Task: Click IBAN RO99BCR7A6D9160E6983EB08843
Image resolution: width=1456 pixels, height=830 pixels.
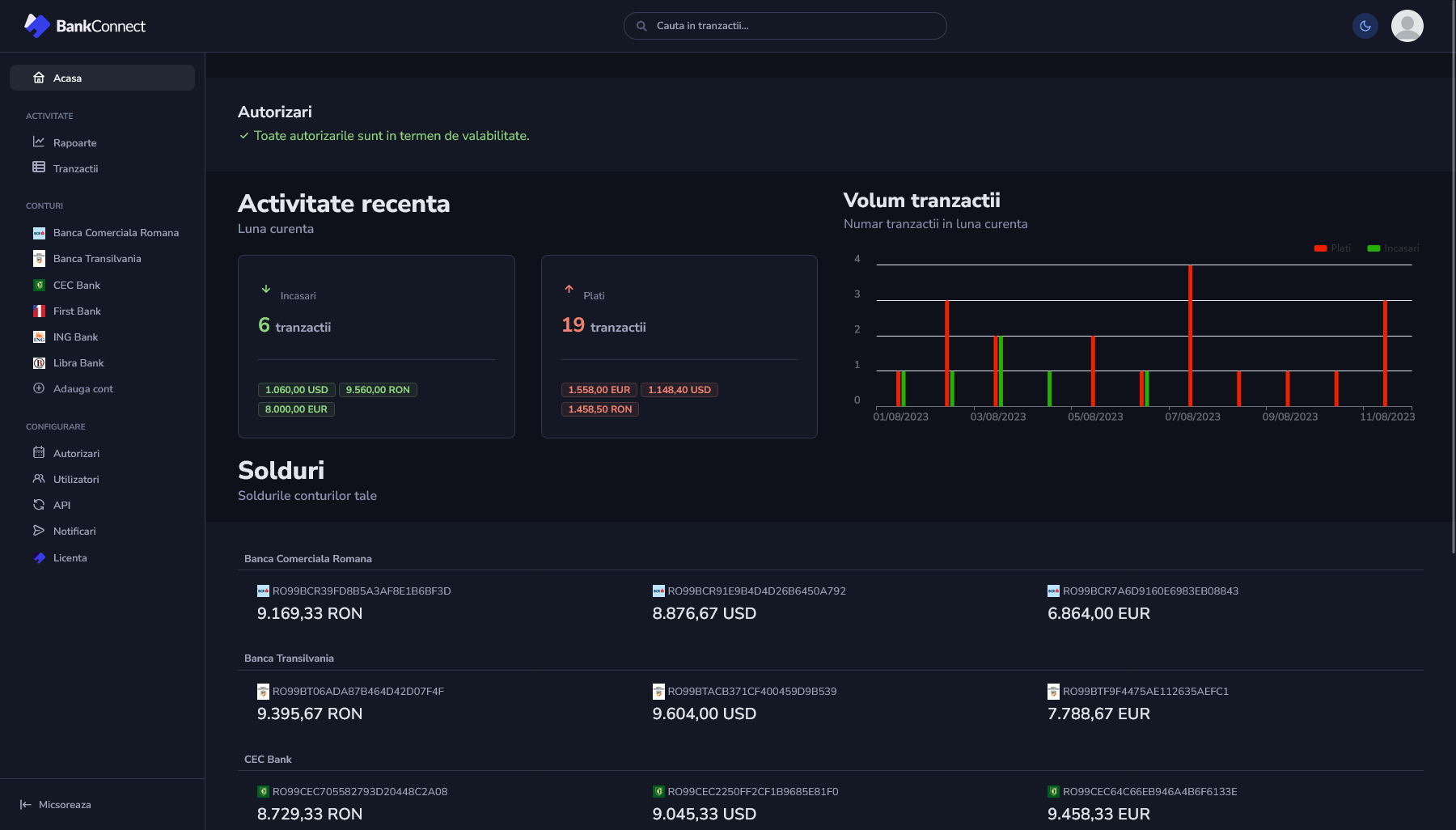Action: pos(1150,591)
